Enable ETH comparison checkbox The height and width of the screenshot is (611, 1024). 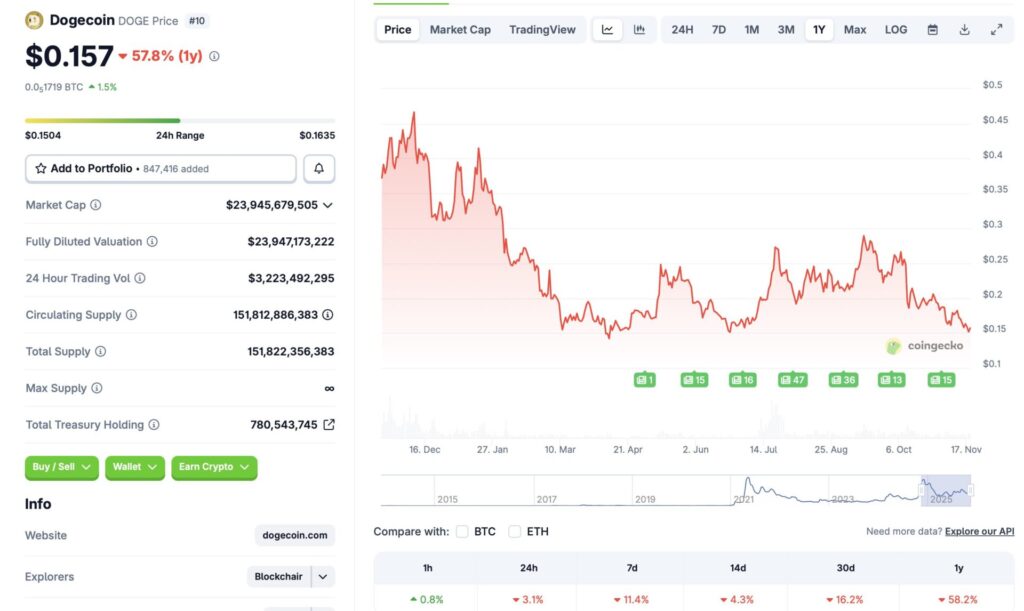pos(514,531)
